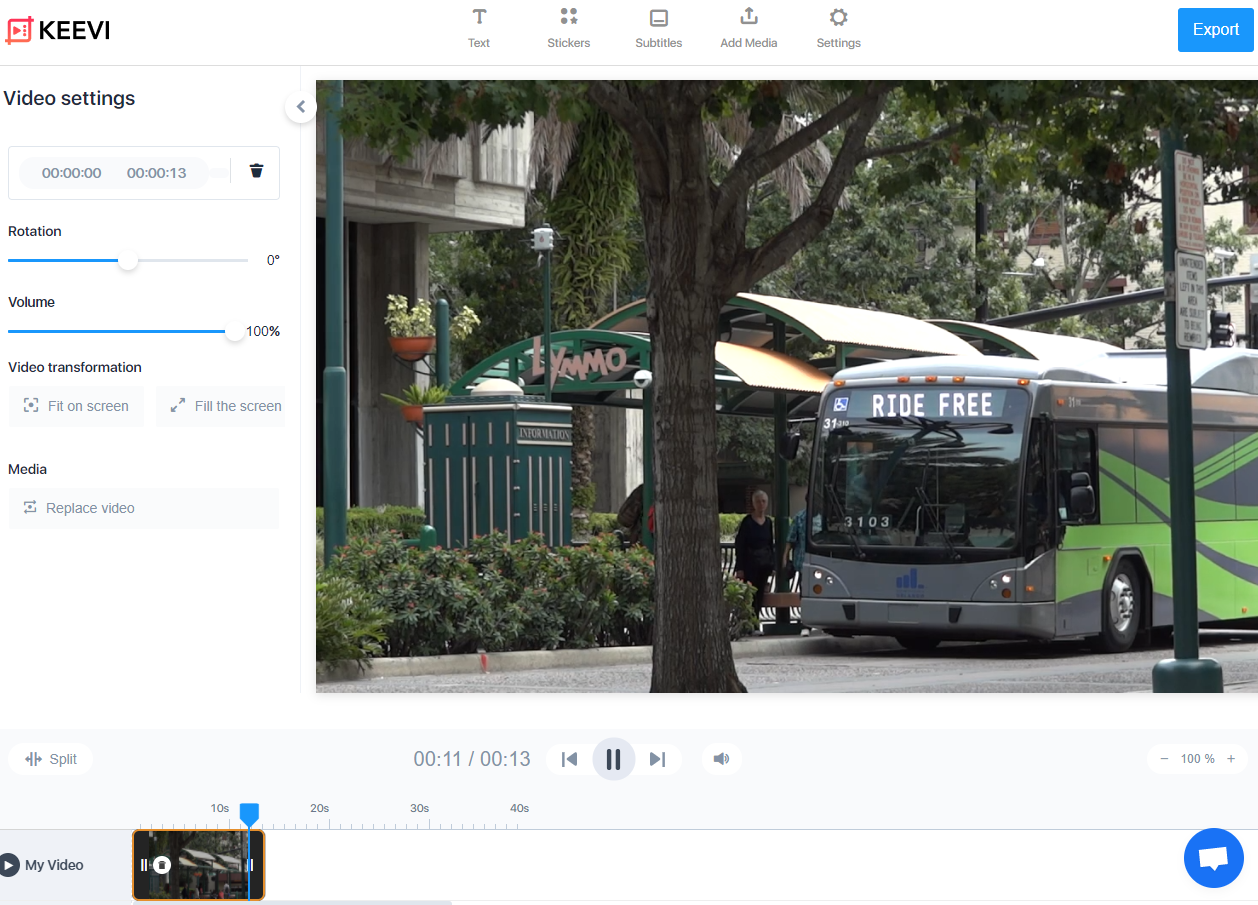Screen dimensions: 1258x905
Task: Delete clip using trash icon
Action: pyautogui.click(x=256, y=171)
